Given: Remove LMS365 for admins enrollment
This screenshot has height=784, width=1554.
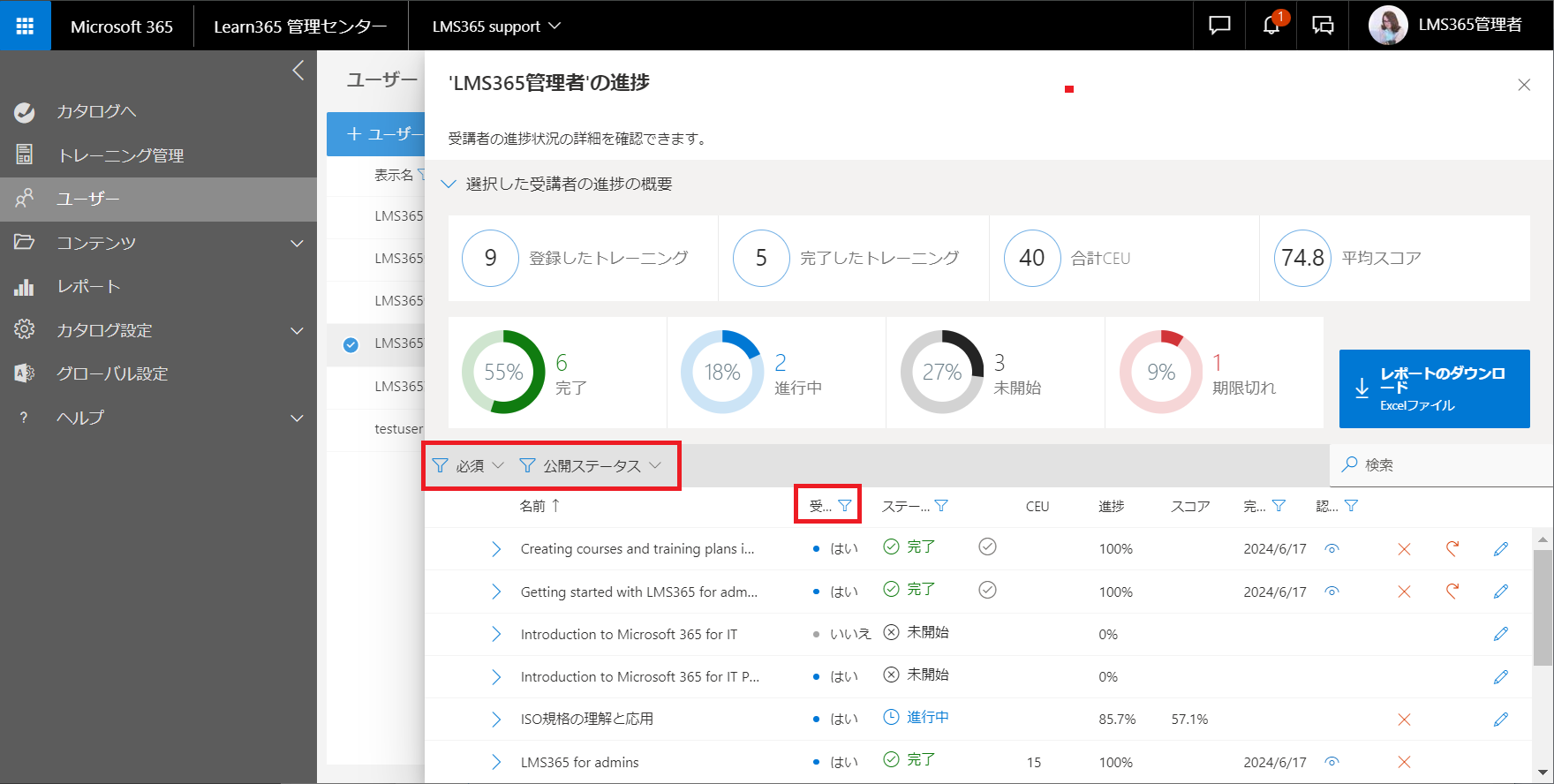Looking at the screenshot, I should (x=1404, y=762).
